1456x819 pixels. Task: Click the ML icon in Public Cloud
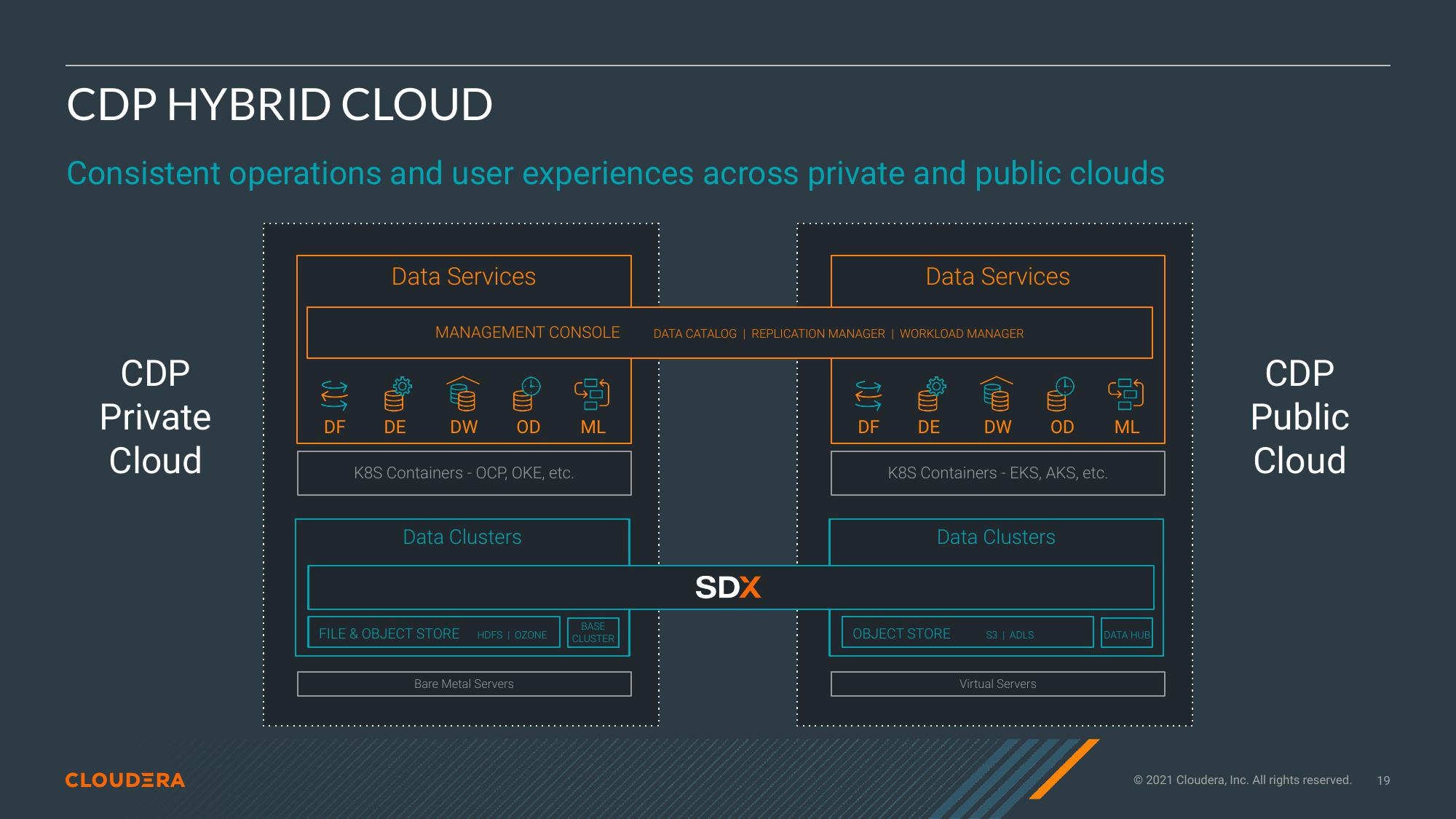(1125, 394)
